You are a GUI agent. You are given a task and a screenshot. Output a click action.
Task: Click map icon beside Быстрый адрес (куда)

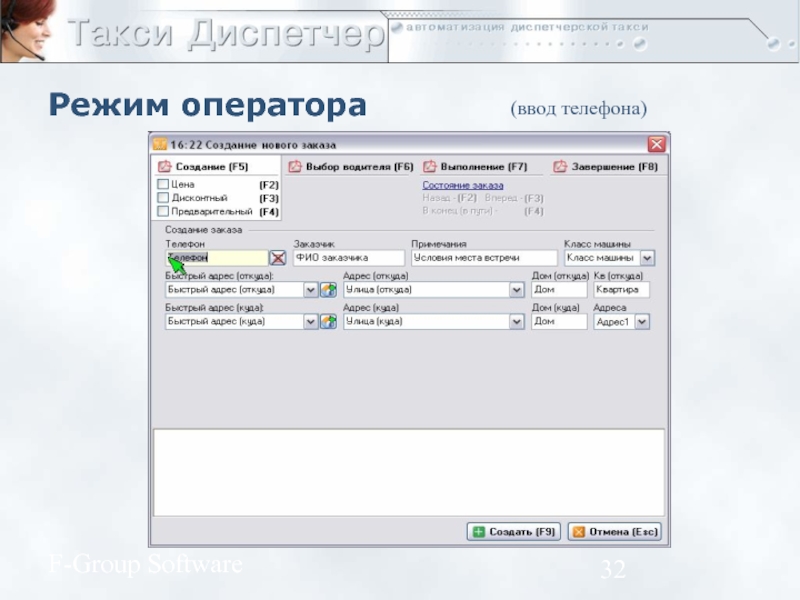tap(328, 321)
